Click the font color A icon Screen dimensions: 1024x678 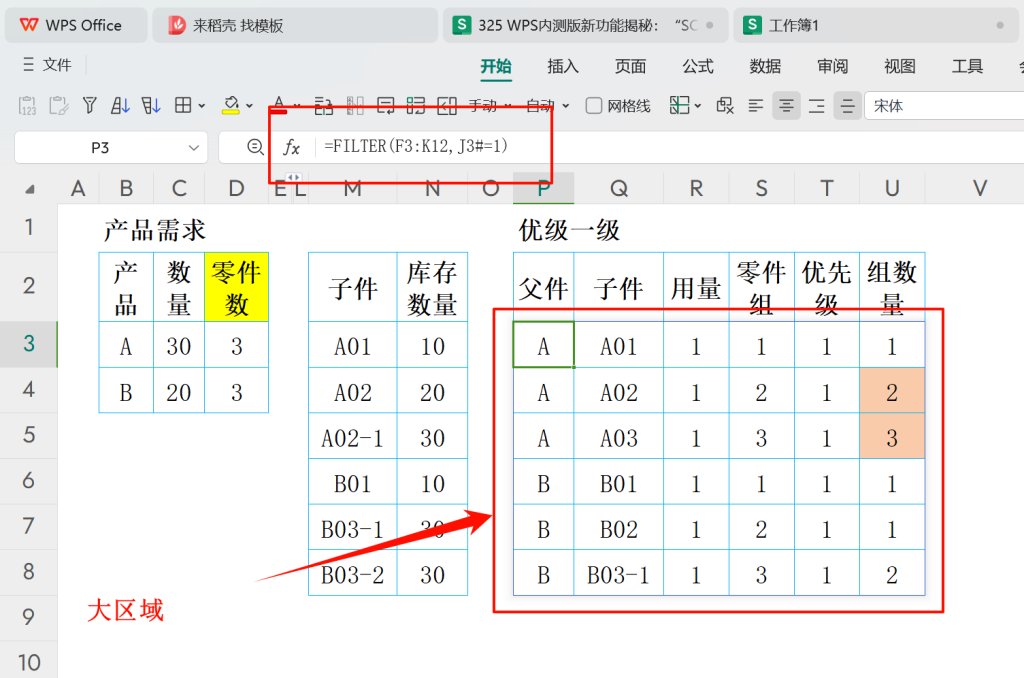click(279, 105)
